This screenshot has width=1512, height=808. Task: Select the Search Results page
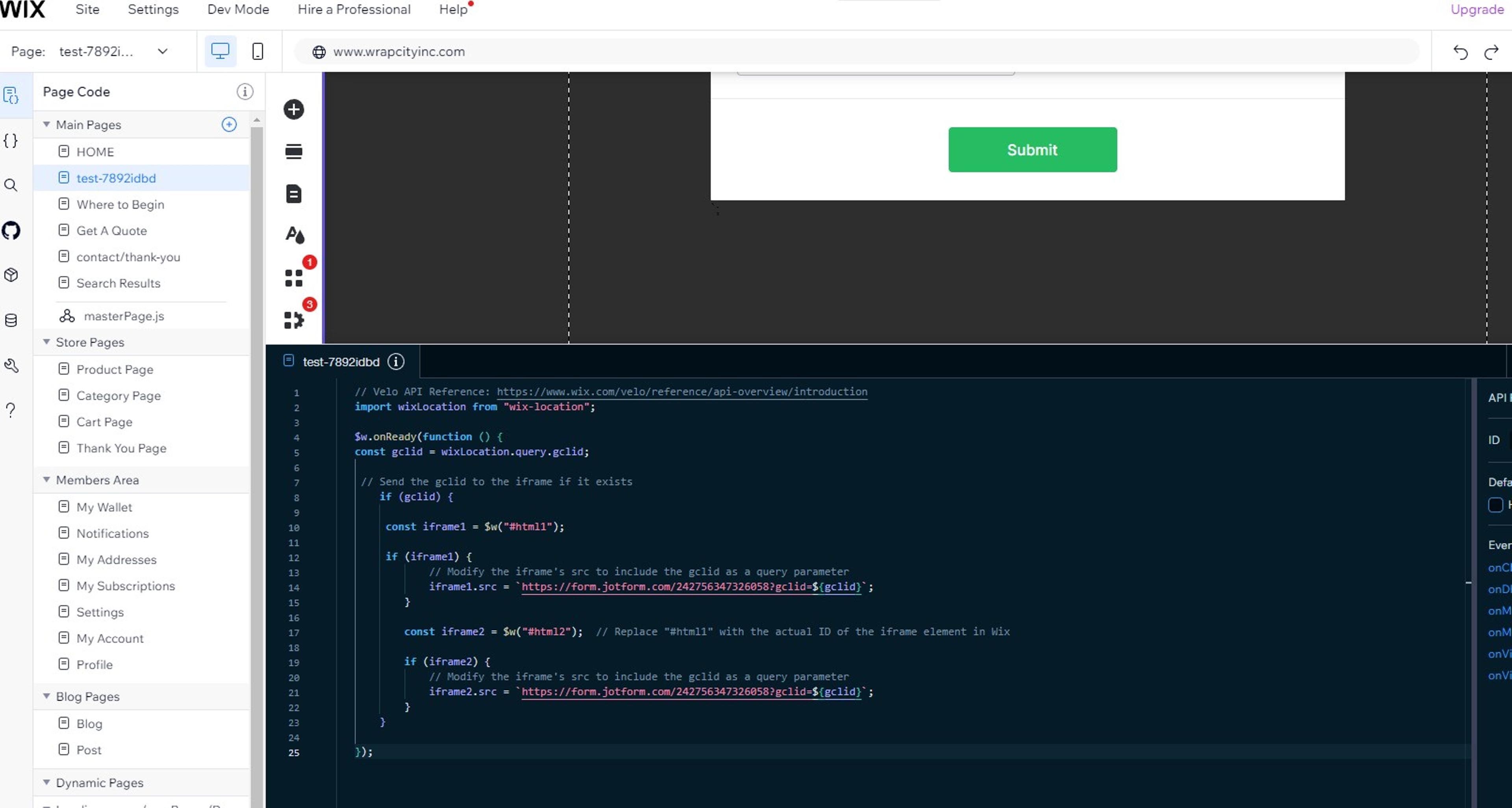141,283
